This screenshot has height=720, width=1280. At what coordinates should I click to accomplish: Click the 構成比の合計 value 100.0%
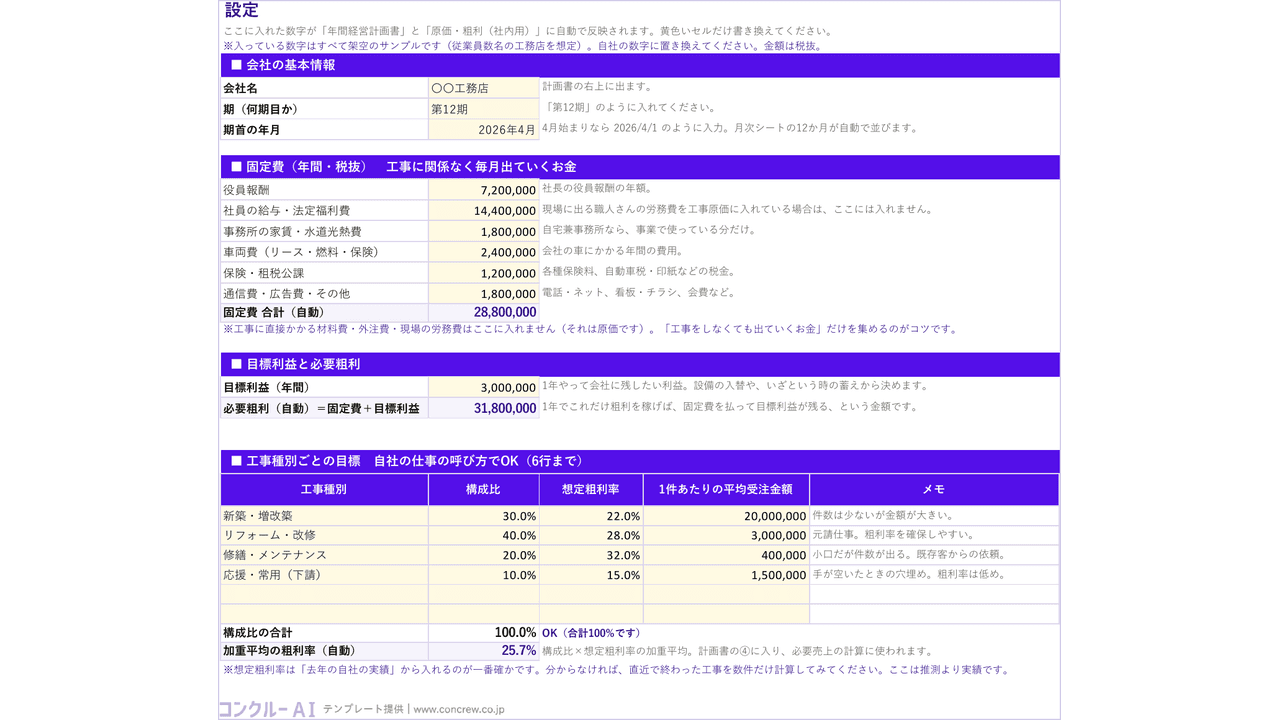[x=484, y=633]
